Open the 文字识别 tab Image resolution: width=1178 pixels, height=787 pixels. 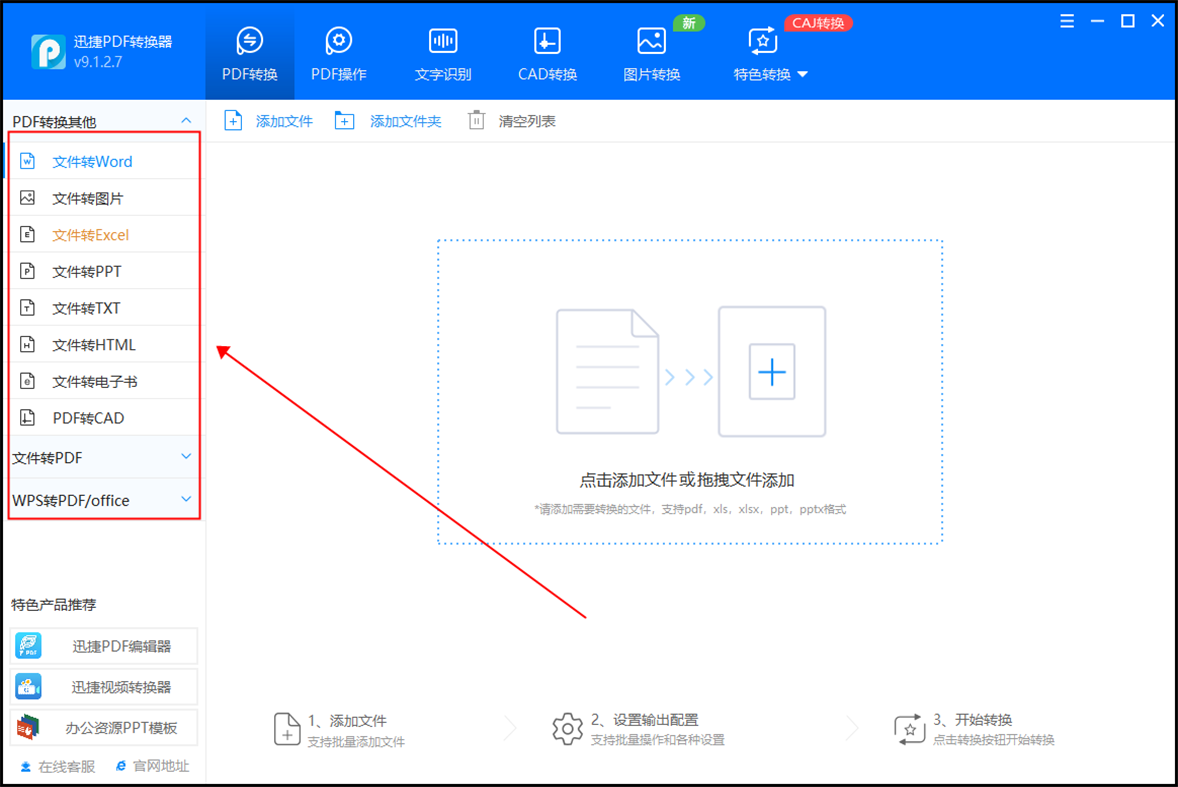[443, 54]
